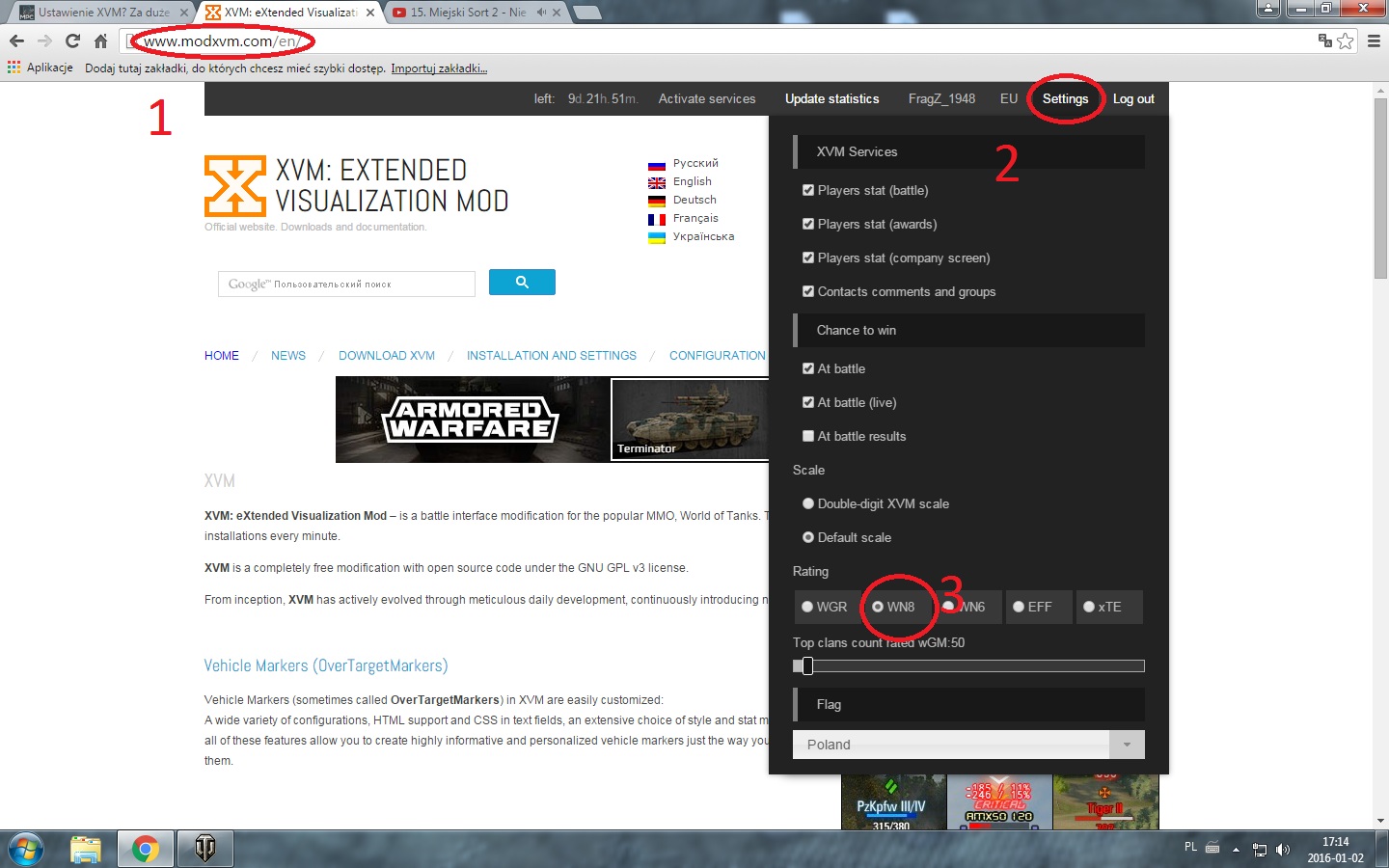This screenshot has width=1389, height=868.
Task: Choose the Russian flag language
Action: (657, 164)
